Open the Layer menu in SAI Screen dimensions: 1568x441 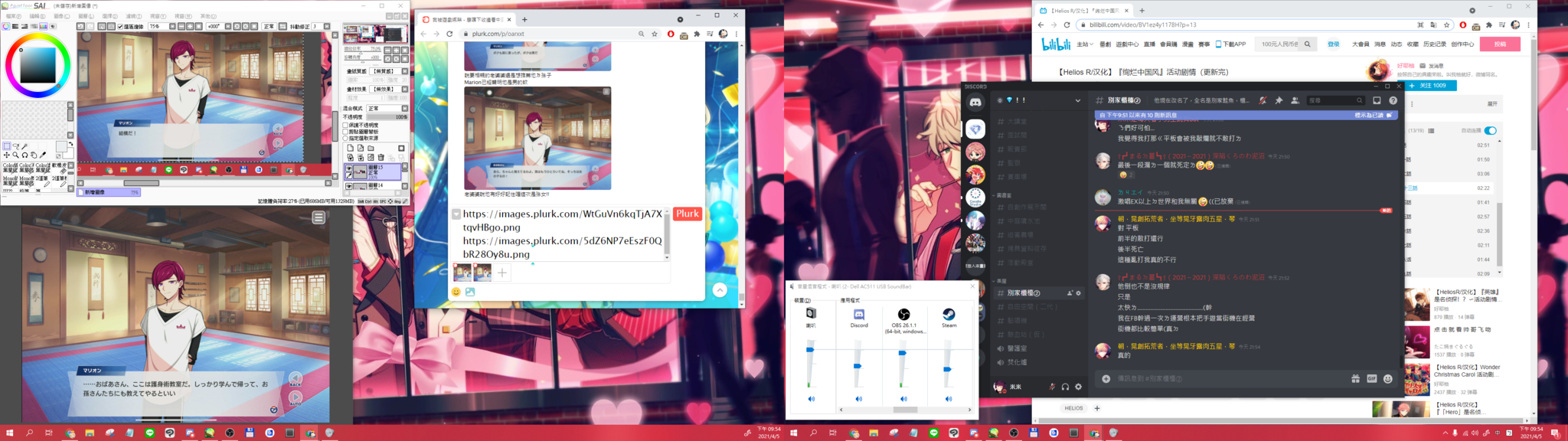click(86, 16)
